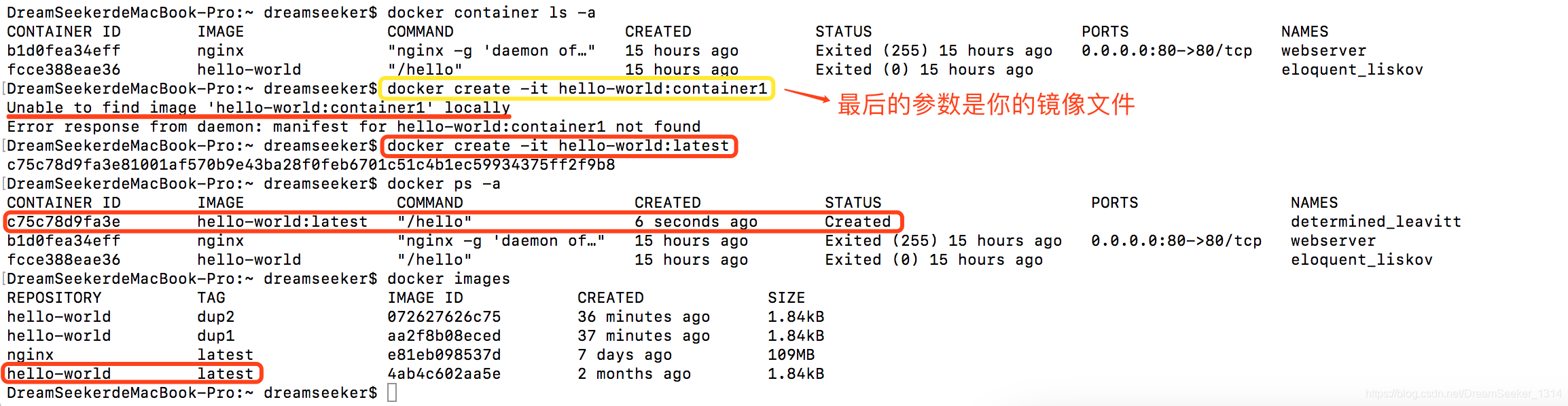1568x406 pixels.
Task: Click the 'docker images' command text
Action: [x=448, y=279]
